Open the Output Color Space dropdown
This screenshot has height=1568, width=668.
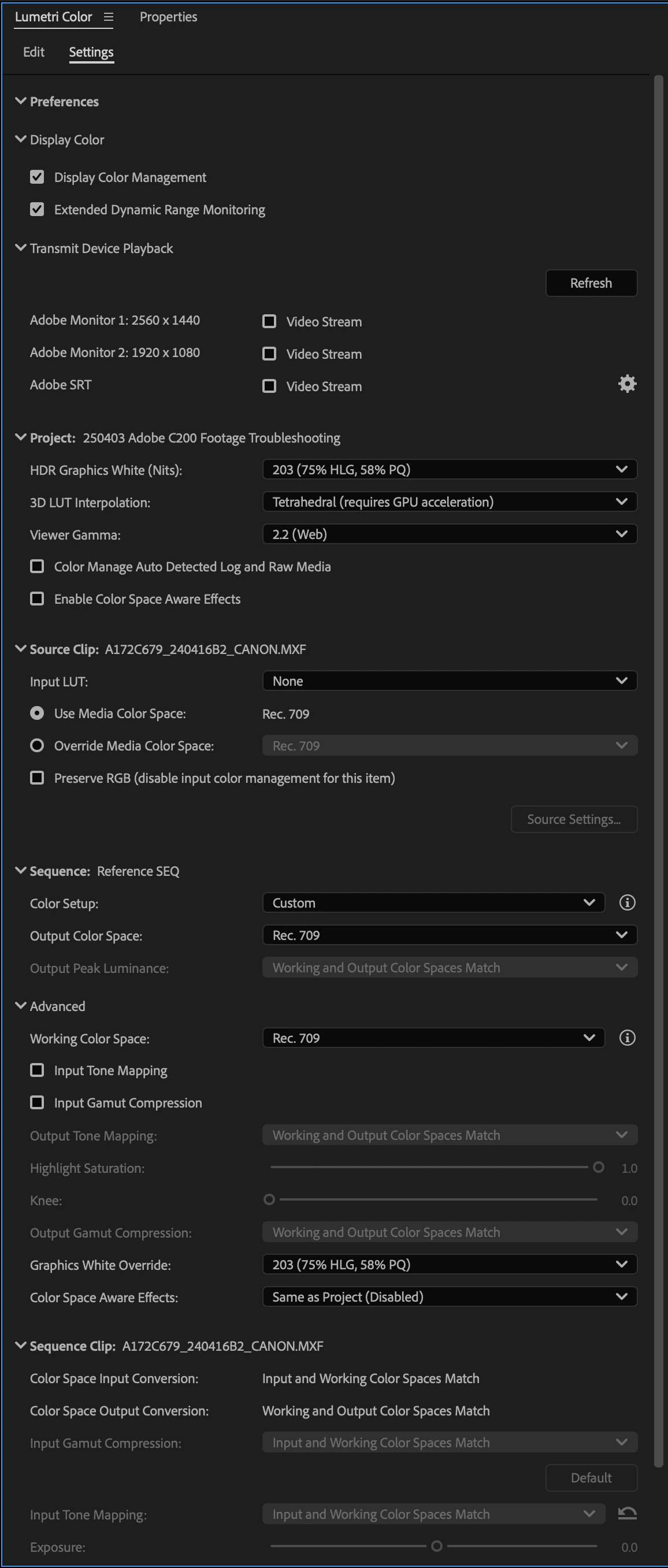tap(450, 935)
